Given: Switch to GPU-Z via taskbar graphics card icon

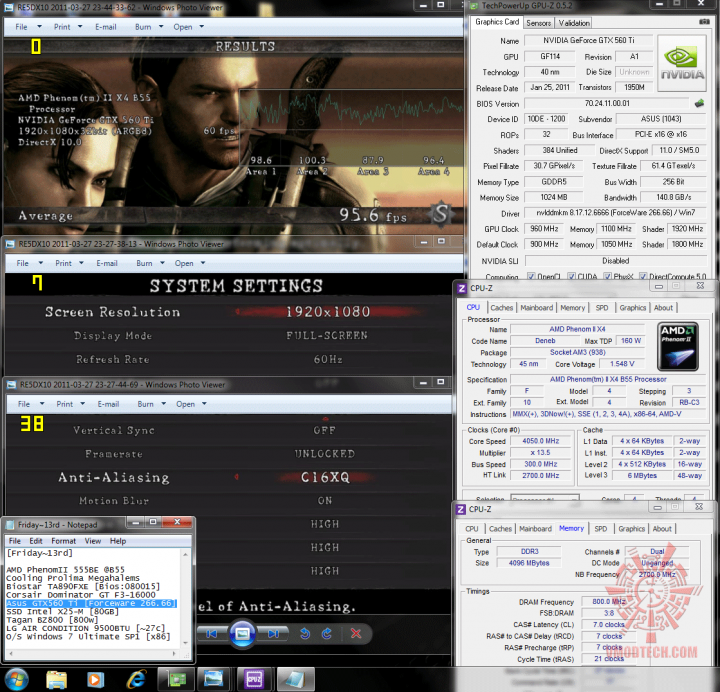Looking at the screenshot, I should click(x=176, y=680).
